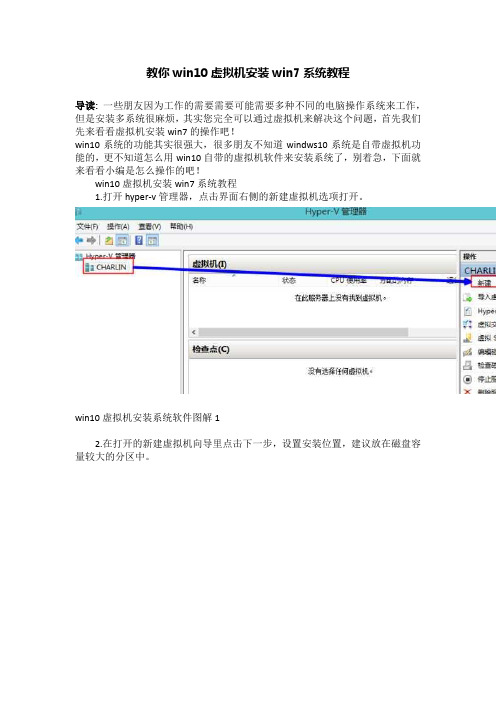Viewport: 496px width, 702px height.
Task: Select the CHARLIN server in the tree
Action: click(x=108, y=267)
